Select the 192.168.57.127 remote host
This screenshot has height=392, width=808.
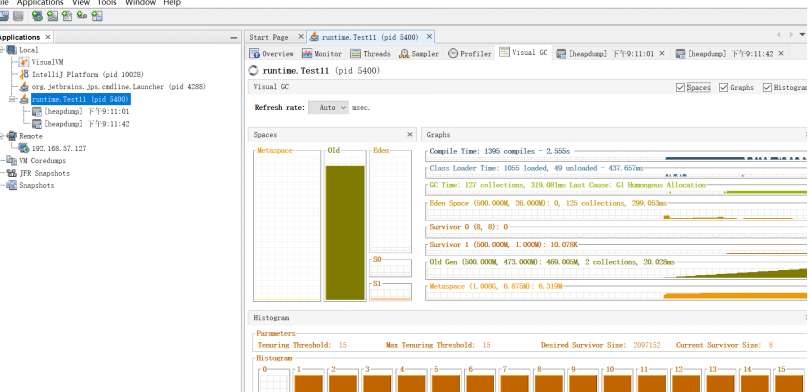pyautogui.click(x=59, y=148)
